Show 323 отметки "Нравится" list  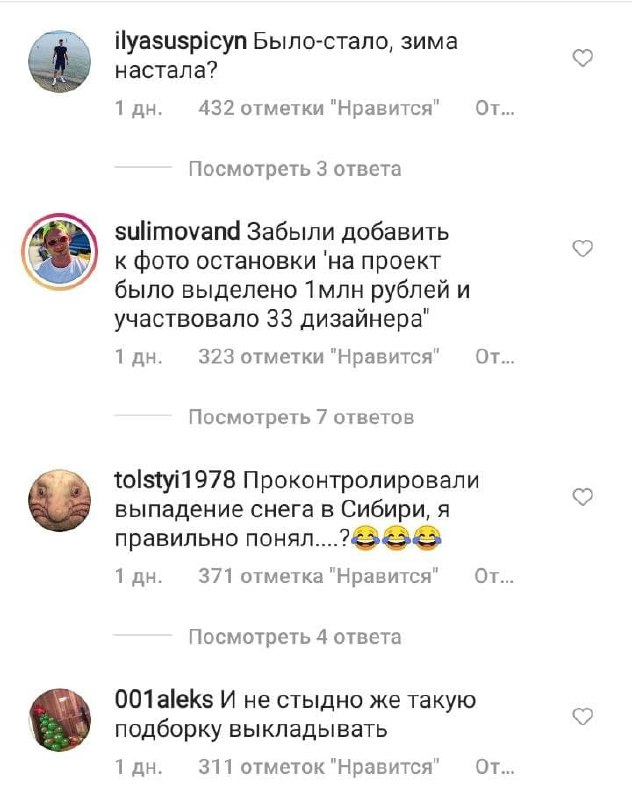(x=319, y=357)
